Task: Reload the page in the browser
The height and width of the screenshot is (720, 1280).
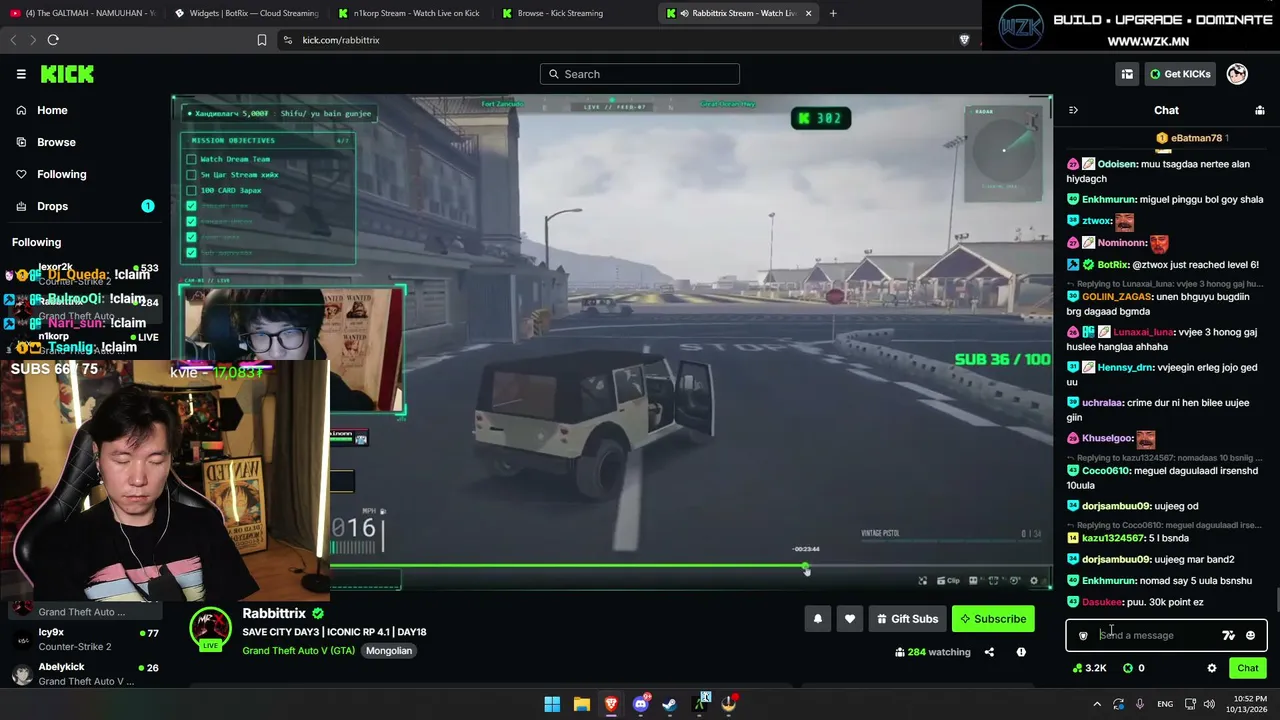Action: 53,40
